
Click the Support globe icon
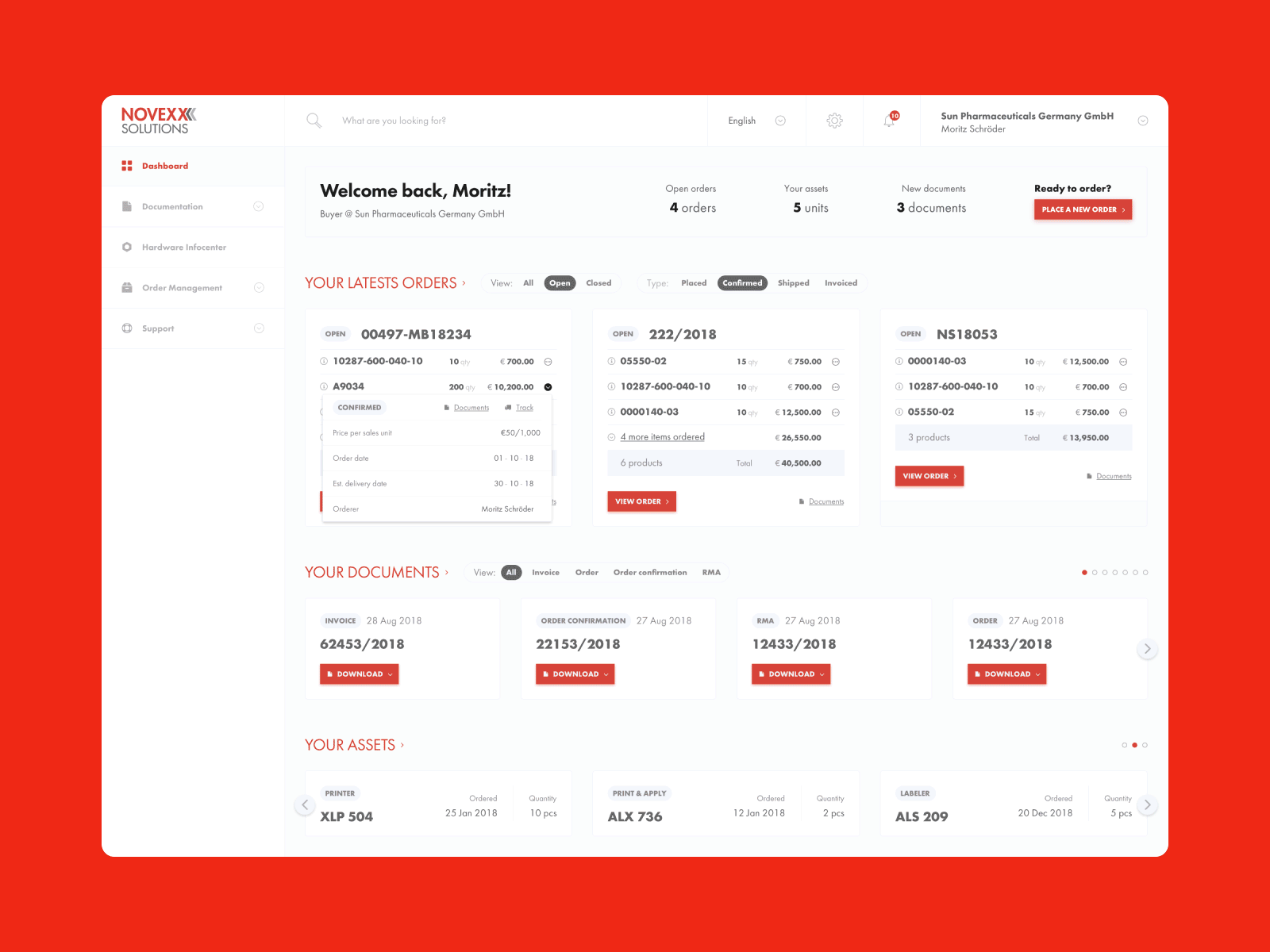click(127, 328)
